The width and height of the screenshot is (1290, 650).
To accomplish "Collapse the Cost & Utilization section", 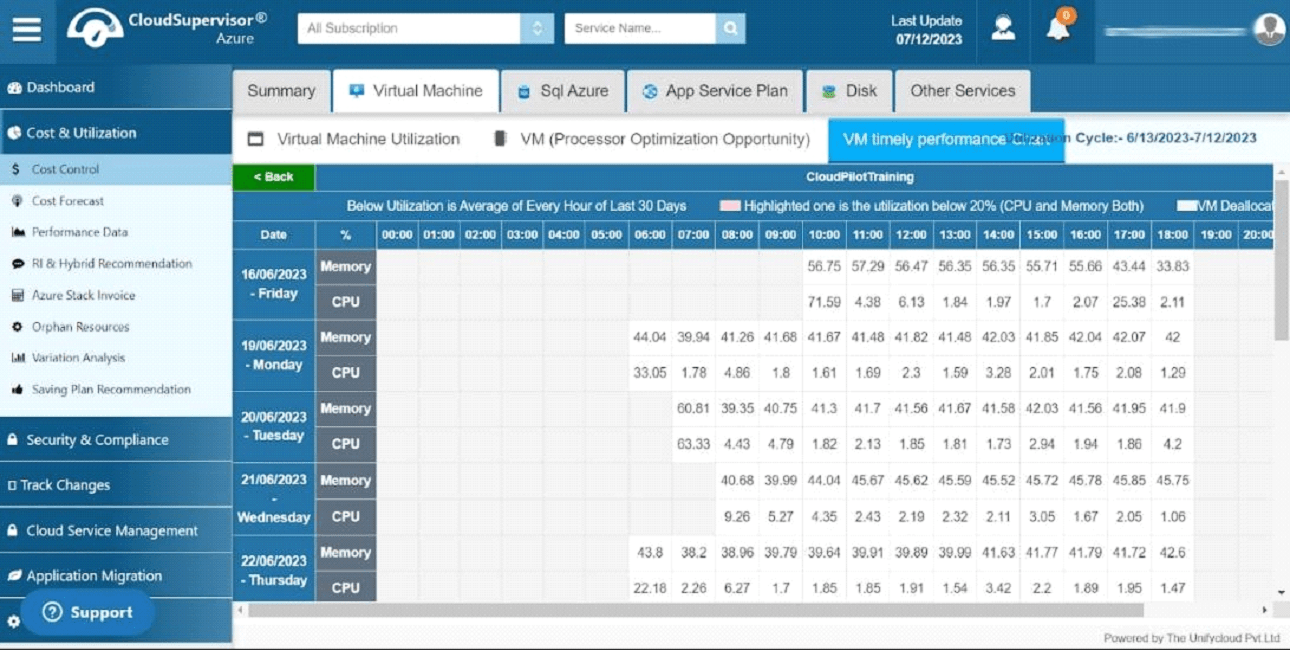I will click(116, 132).
